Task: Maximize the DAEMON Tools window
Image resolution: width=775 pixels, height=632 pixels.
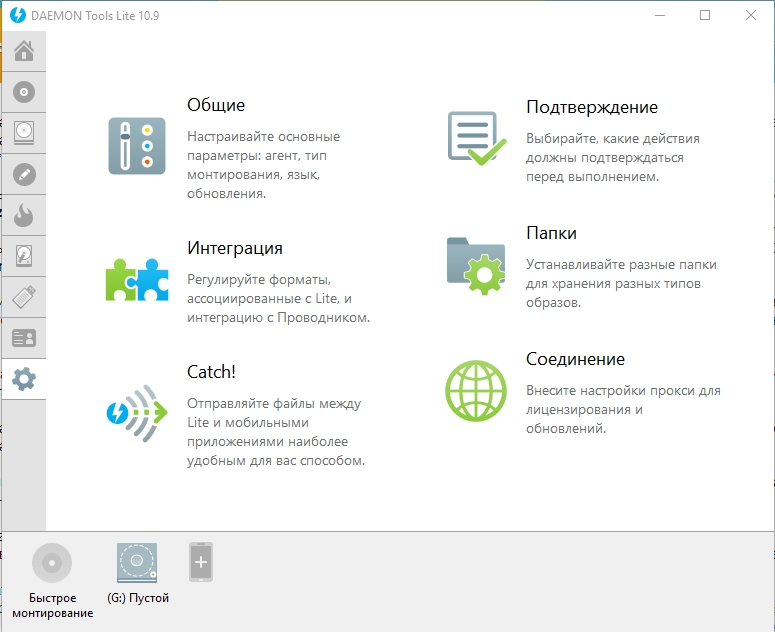Action: pyautogui.click(x=705, y=15)
